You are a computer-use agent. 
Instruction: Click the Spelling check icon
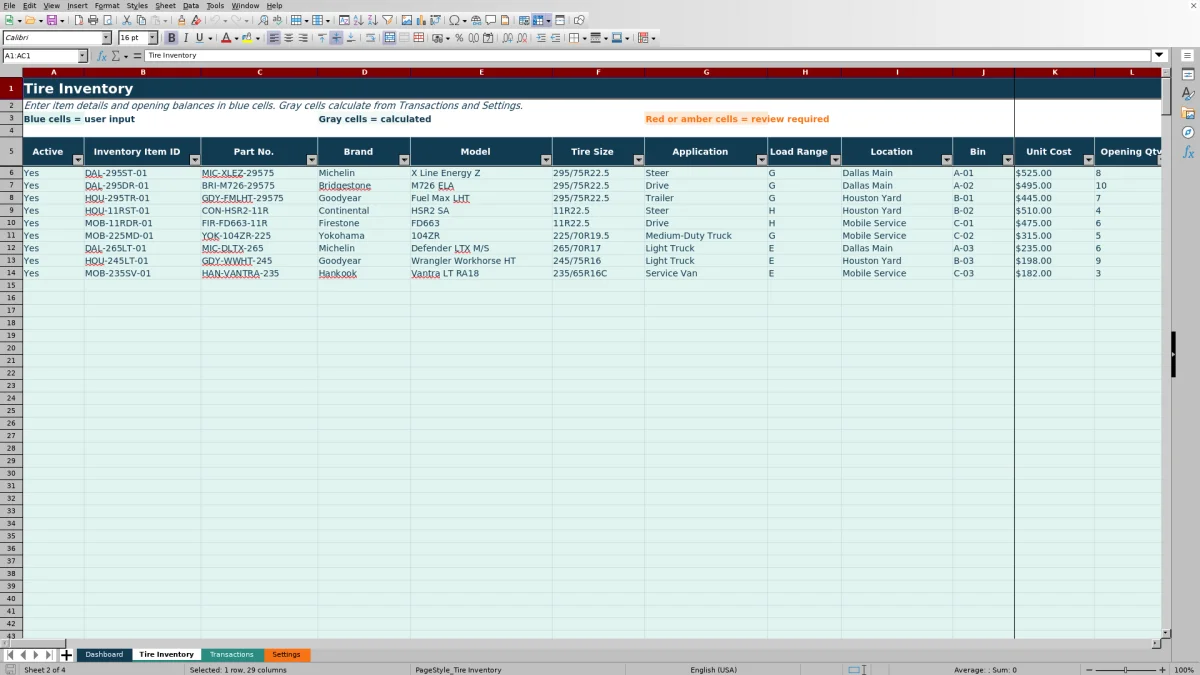[x=277, y=20]
